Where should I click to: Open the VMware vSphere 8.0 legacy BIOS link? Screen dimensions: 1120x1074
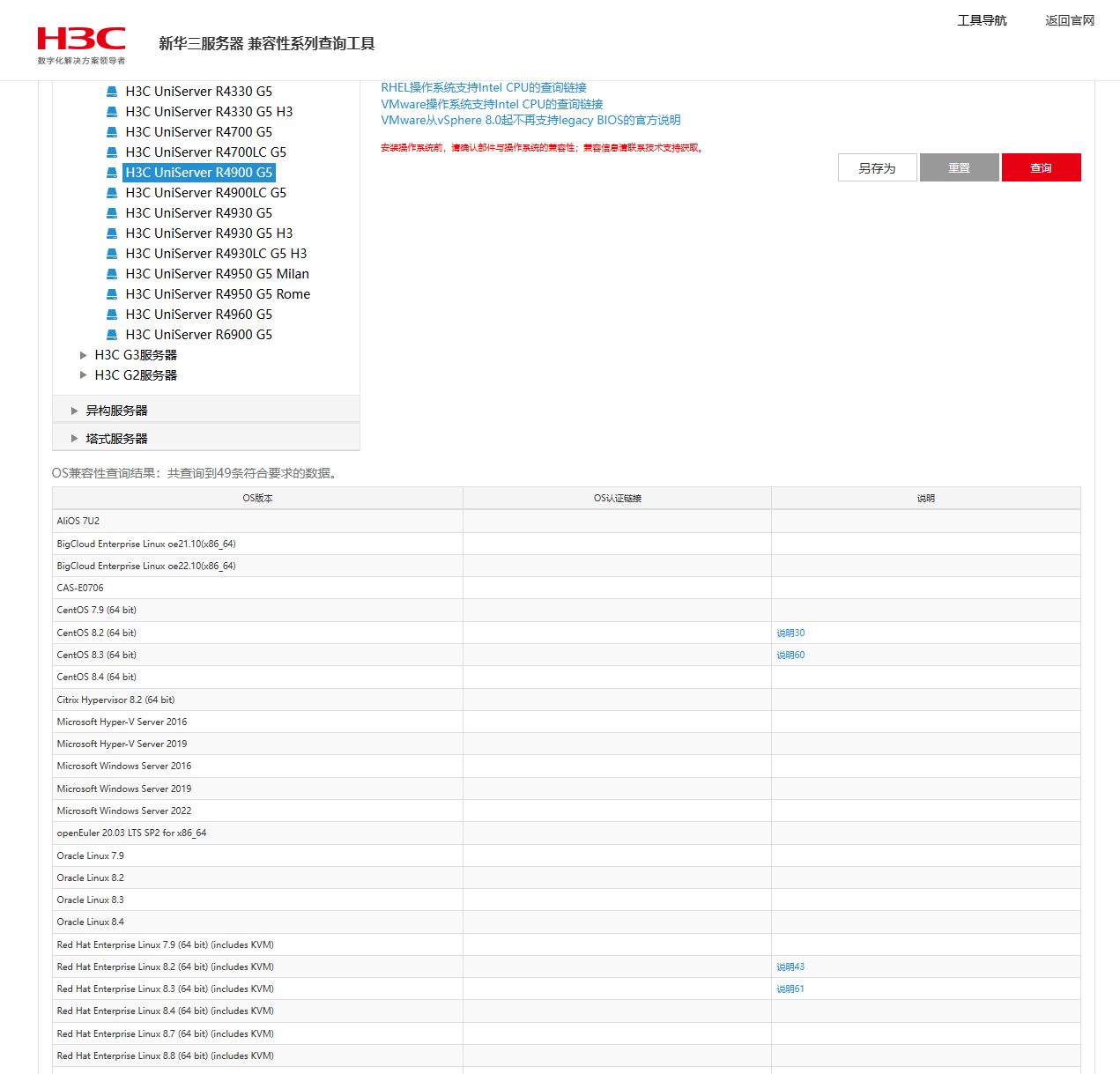(530, 120)
